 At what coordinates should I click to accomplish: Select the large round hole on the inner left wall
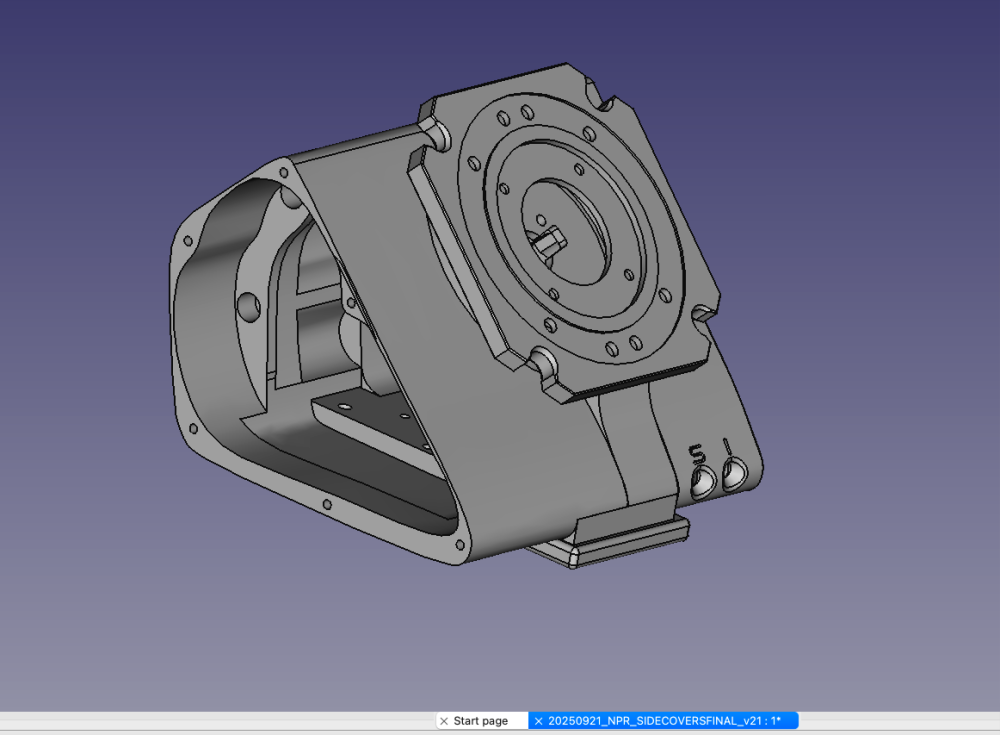click(248, 307)
